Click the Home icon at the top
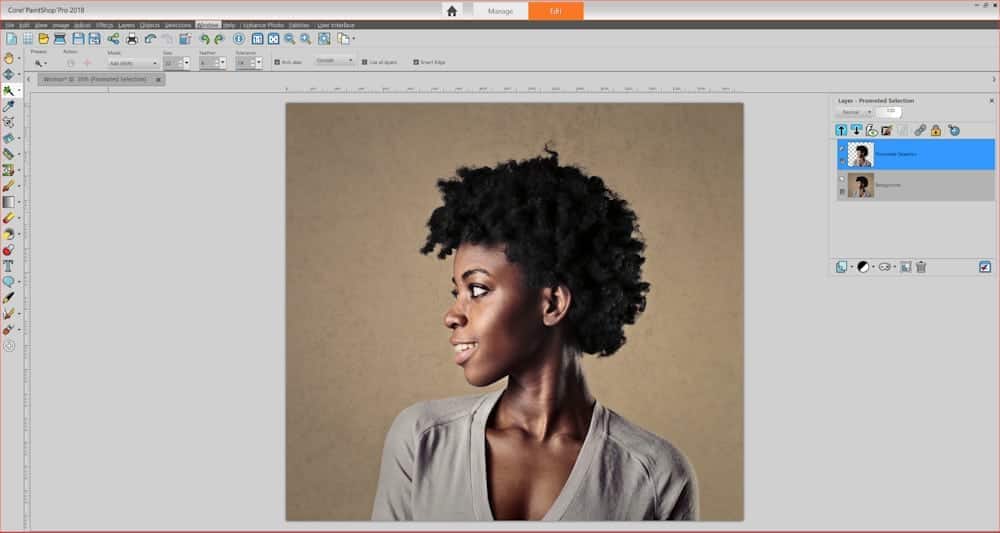Viewport: 1000px width, 533px height. tap(452, 11)
